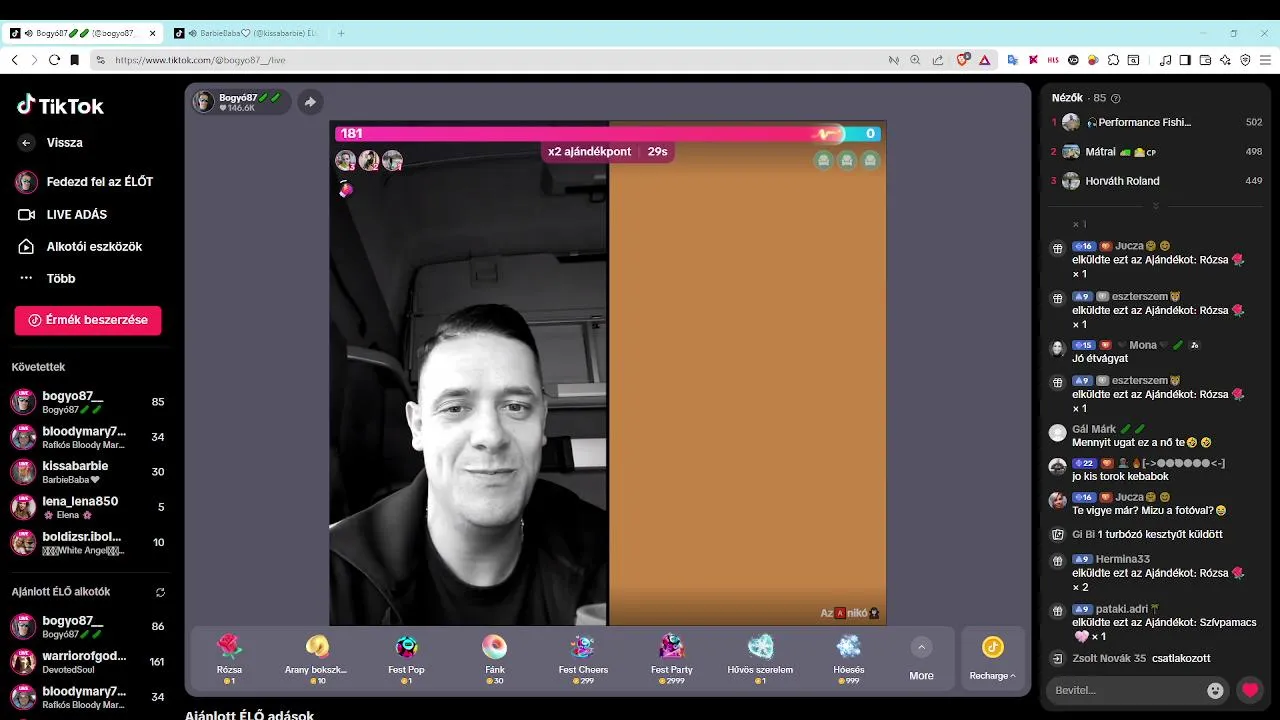Click the x2 ajándékpont timer badge
This screenshot has width=1280, height=720.
click(x=608, y=152)
